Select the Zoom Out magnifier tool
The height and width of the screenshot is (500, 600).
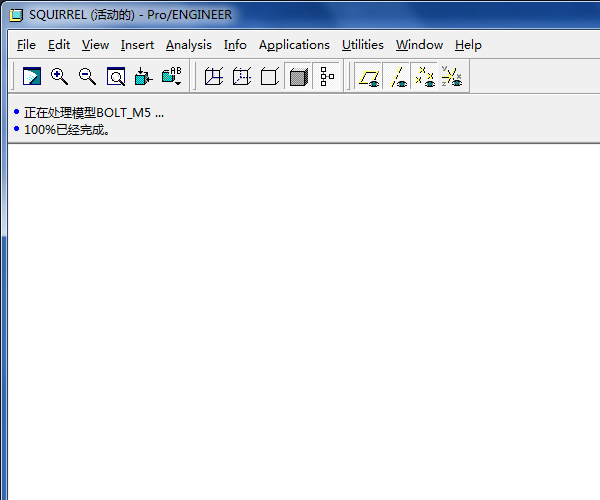point(87,76)
